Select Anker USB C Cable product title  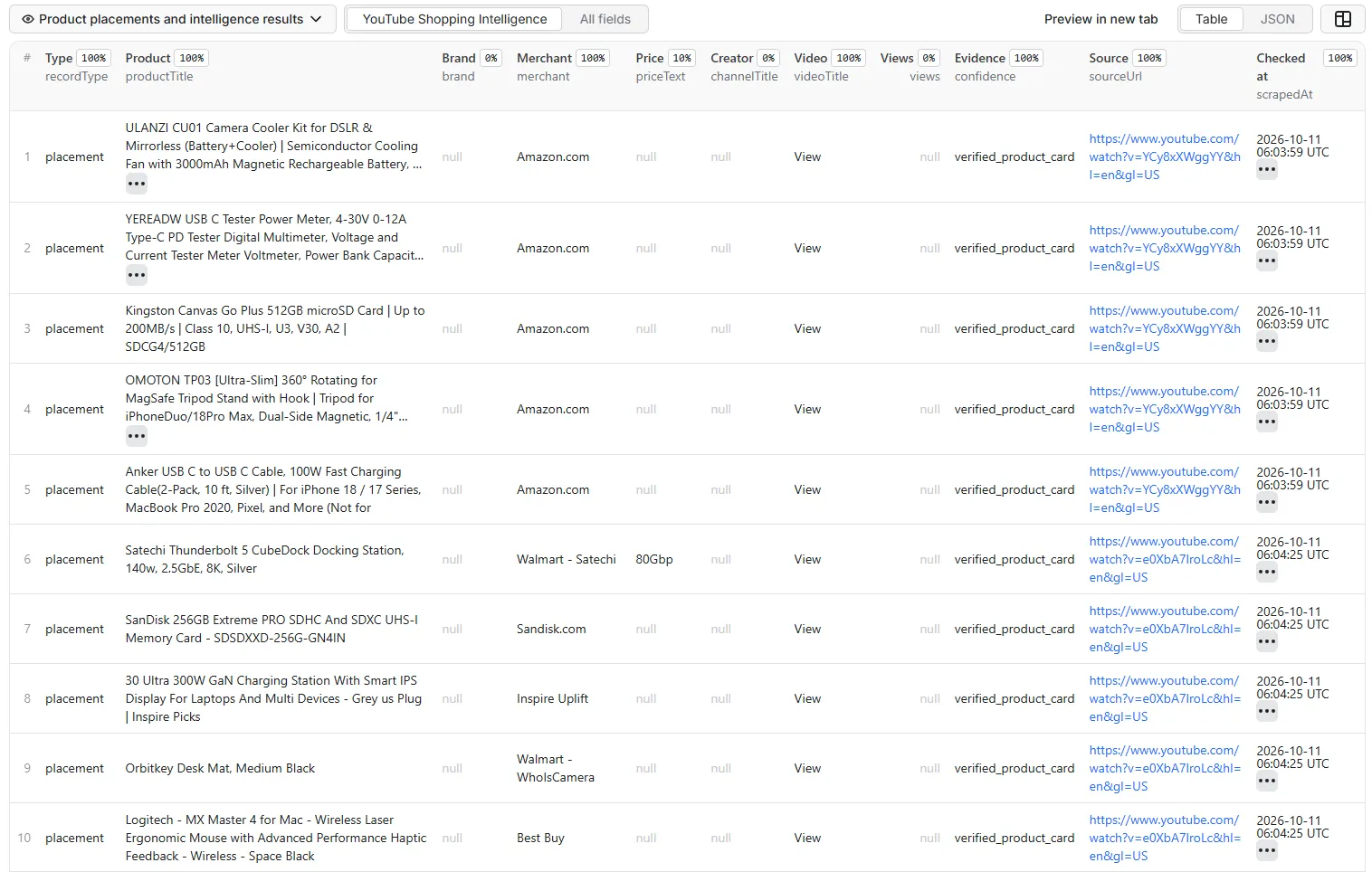click(273, 489)
